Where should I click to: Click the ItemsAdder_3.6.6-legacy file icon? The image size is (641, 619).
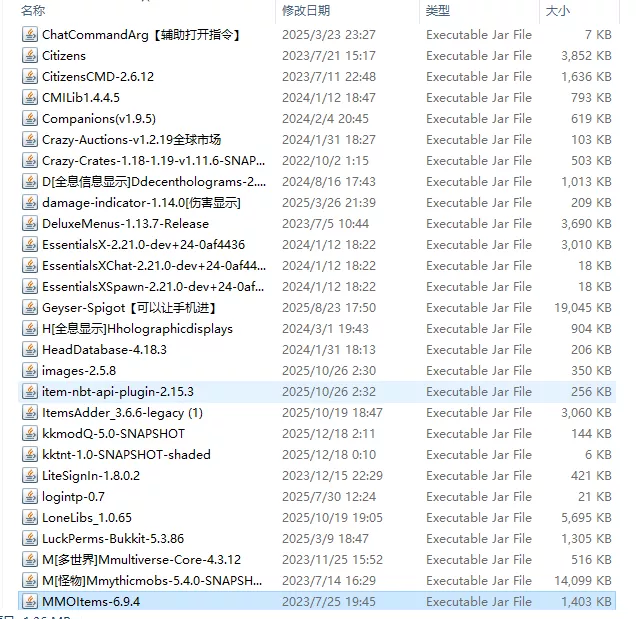30,413
